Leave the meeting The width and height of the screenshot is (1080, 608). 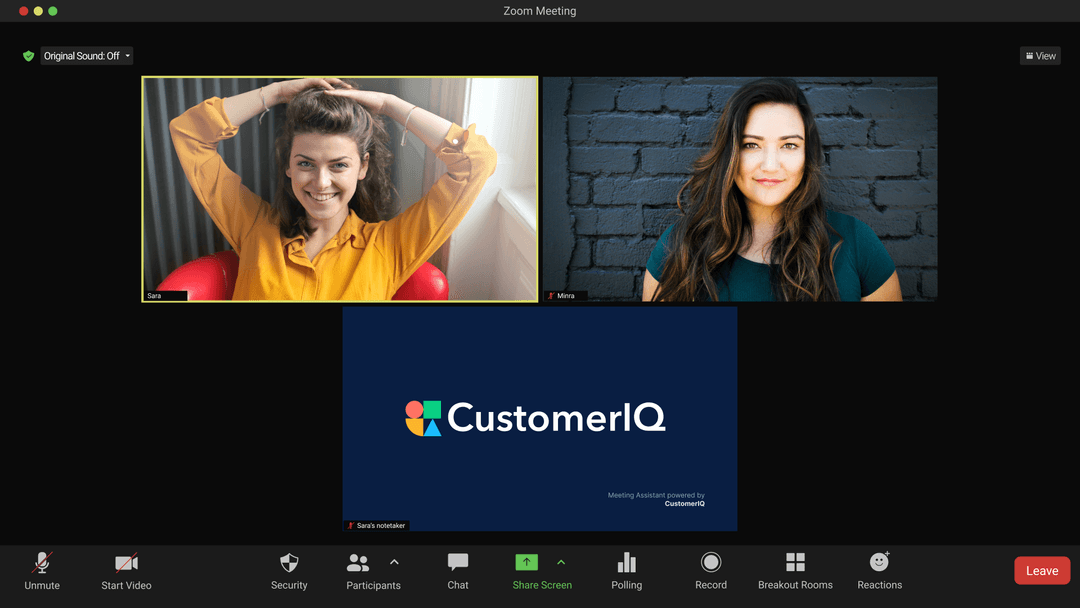click(x=1042, y=570)
